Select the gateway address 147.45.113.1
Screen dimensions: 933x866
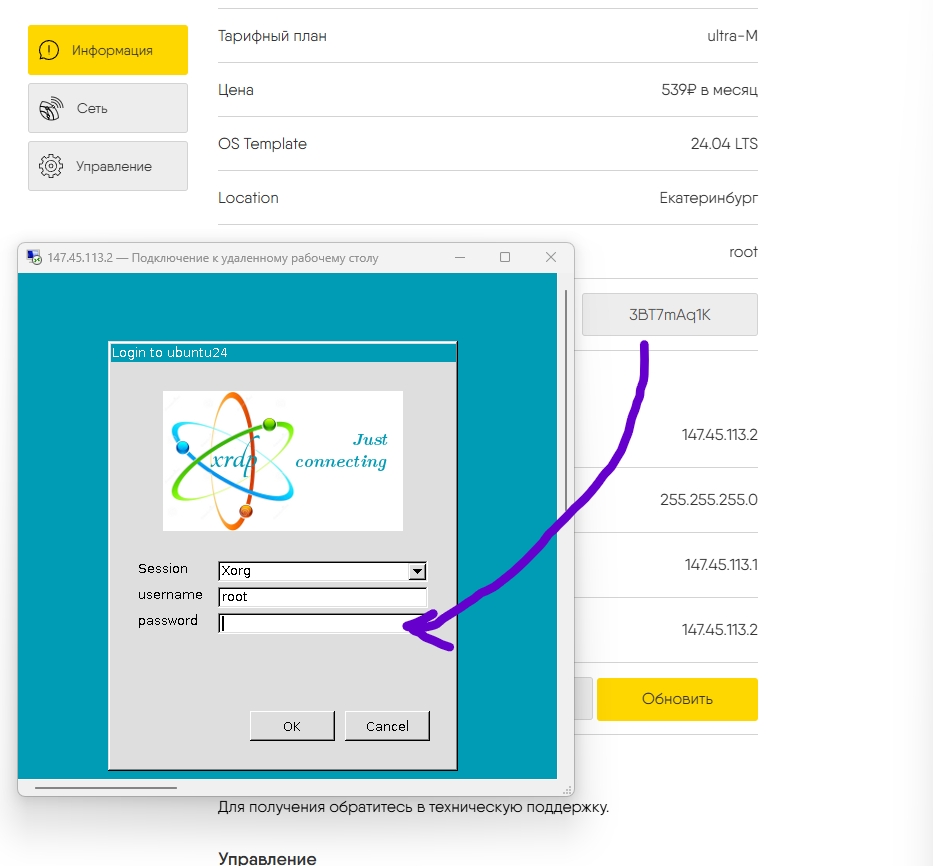tap(721, 564)
